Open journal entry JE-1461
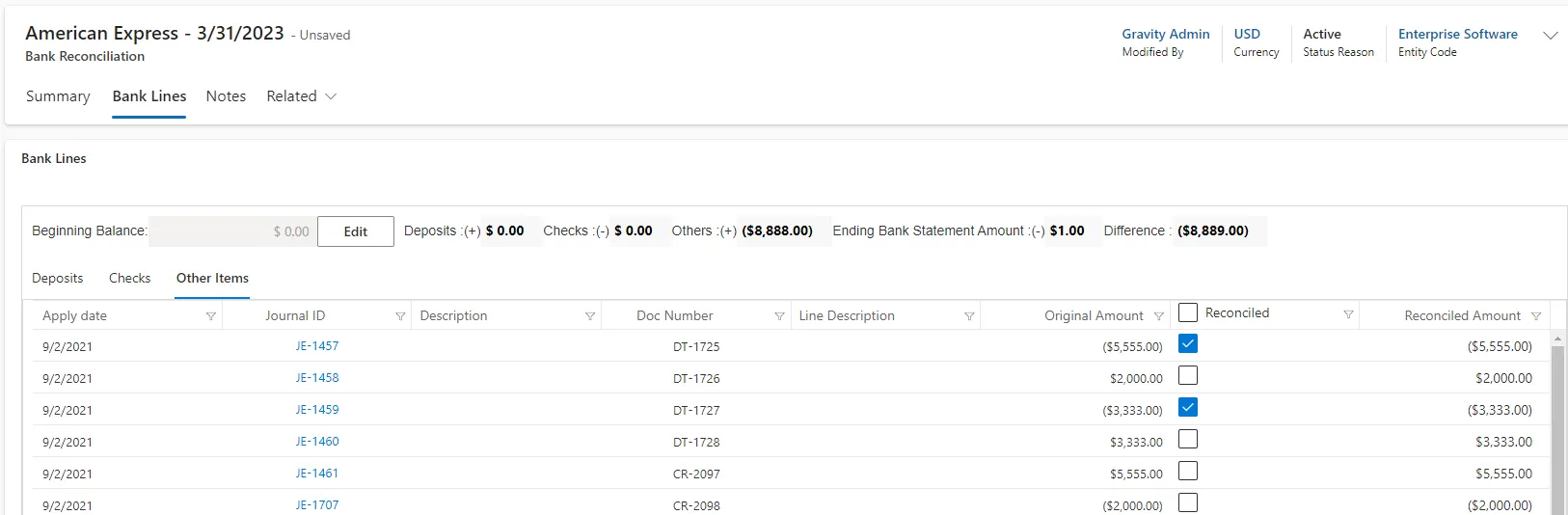 click(317, 473)
